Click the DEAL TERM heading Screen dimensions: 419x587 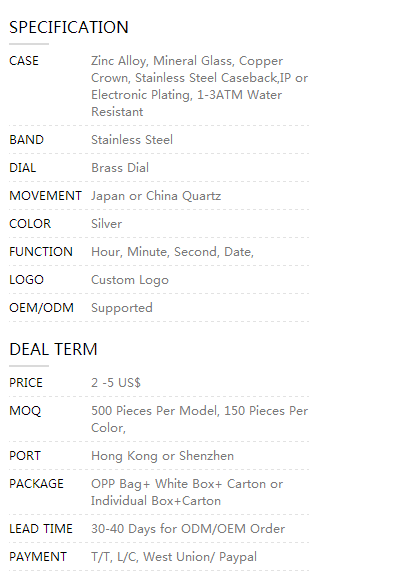pyautogui.click(x=53, y=349)
